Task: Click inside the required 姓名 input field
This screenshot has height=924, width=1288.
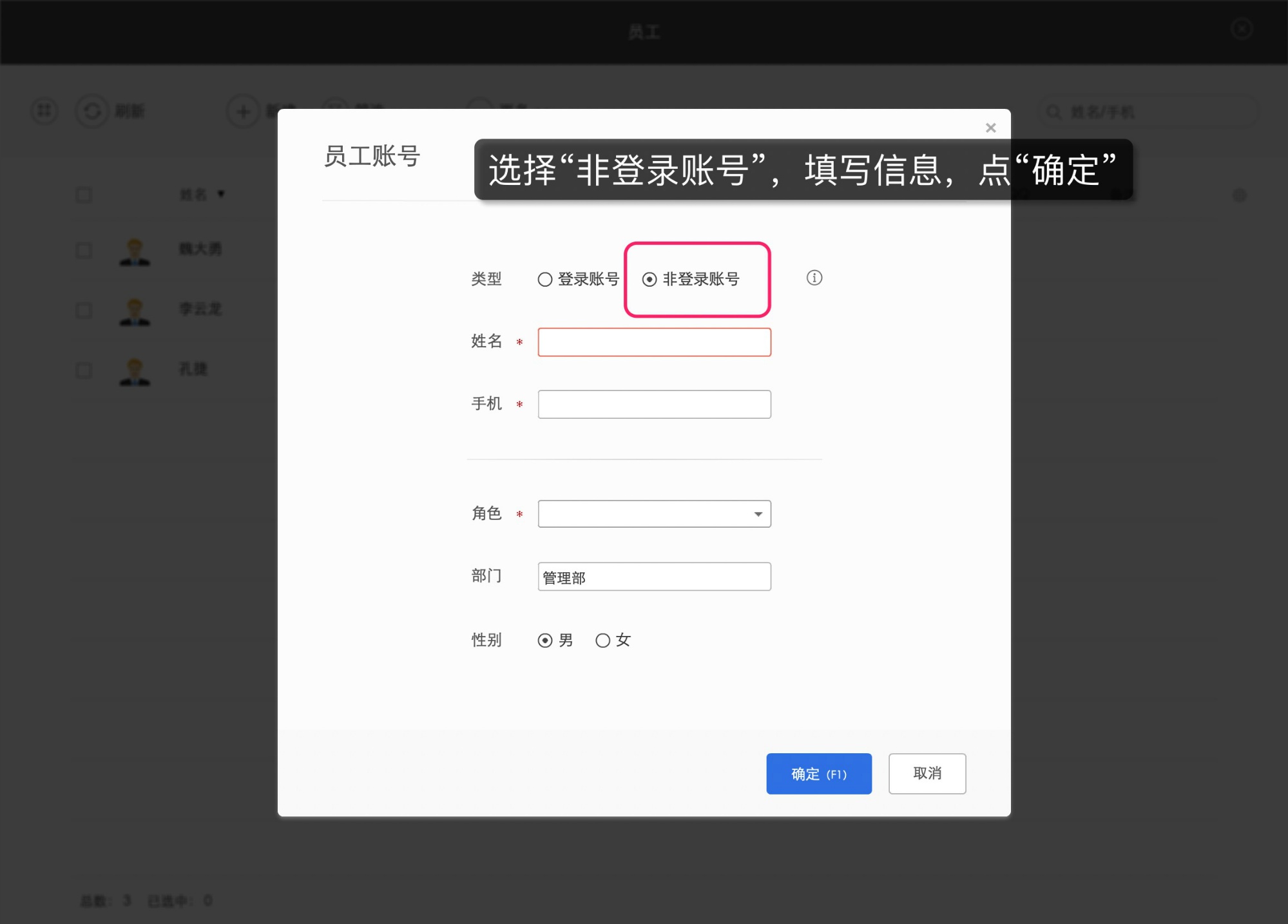Action: click(x=653, y=342)
